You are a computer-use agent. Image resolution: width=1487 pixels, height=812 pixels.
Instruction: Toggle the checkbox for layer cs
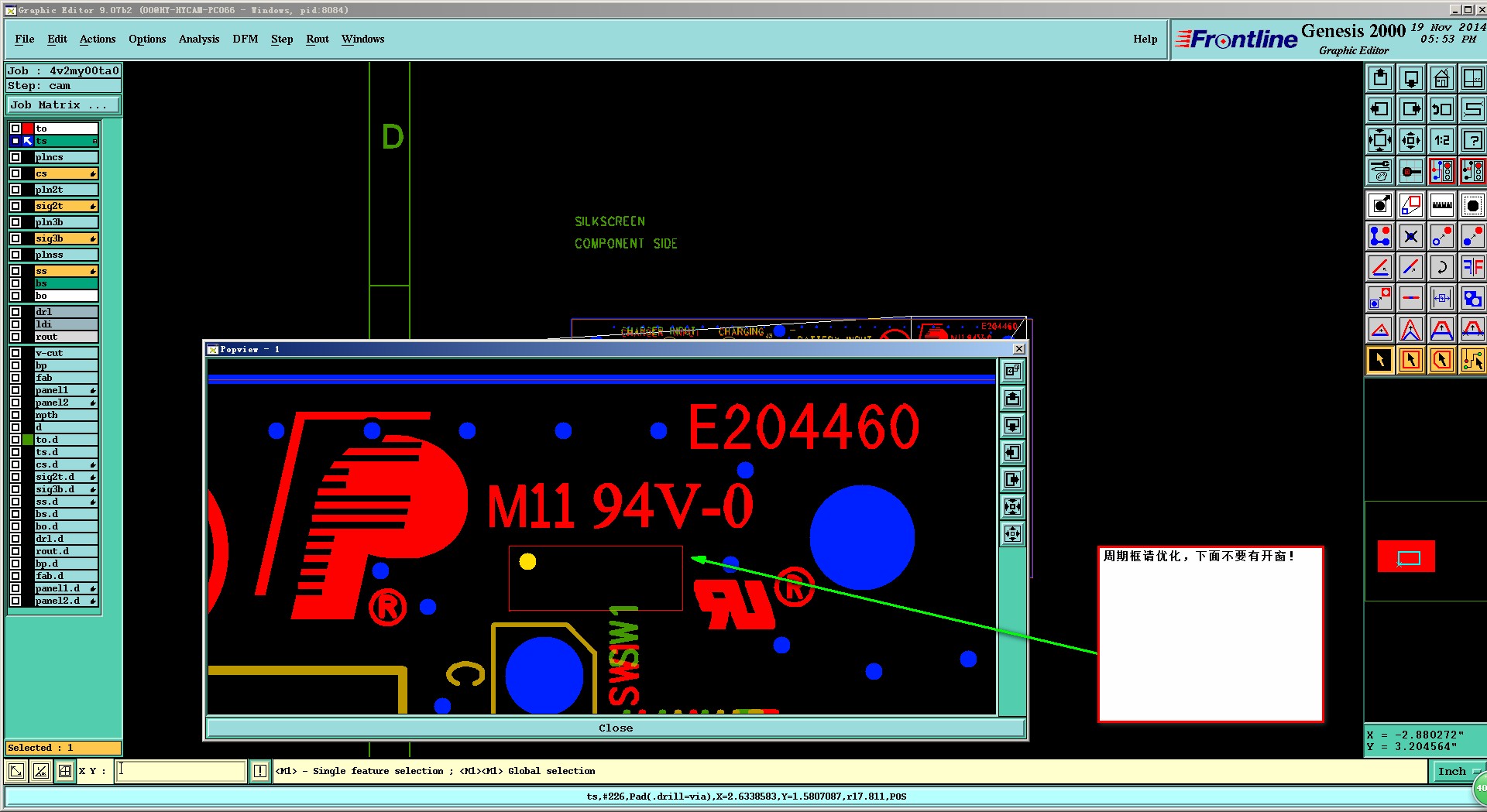click(x=15, y=173)
